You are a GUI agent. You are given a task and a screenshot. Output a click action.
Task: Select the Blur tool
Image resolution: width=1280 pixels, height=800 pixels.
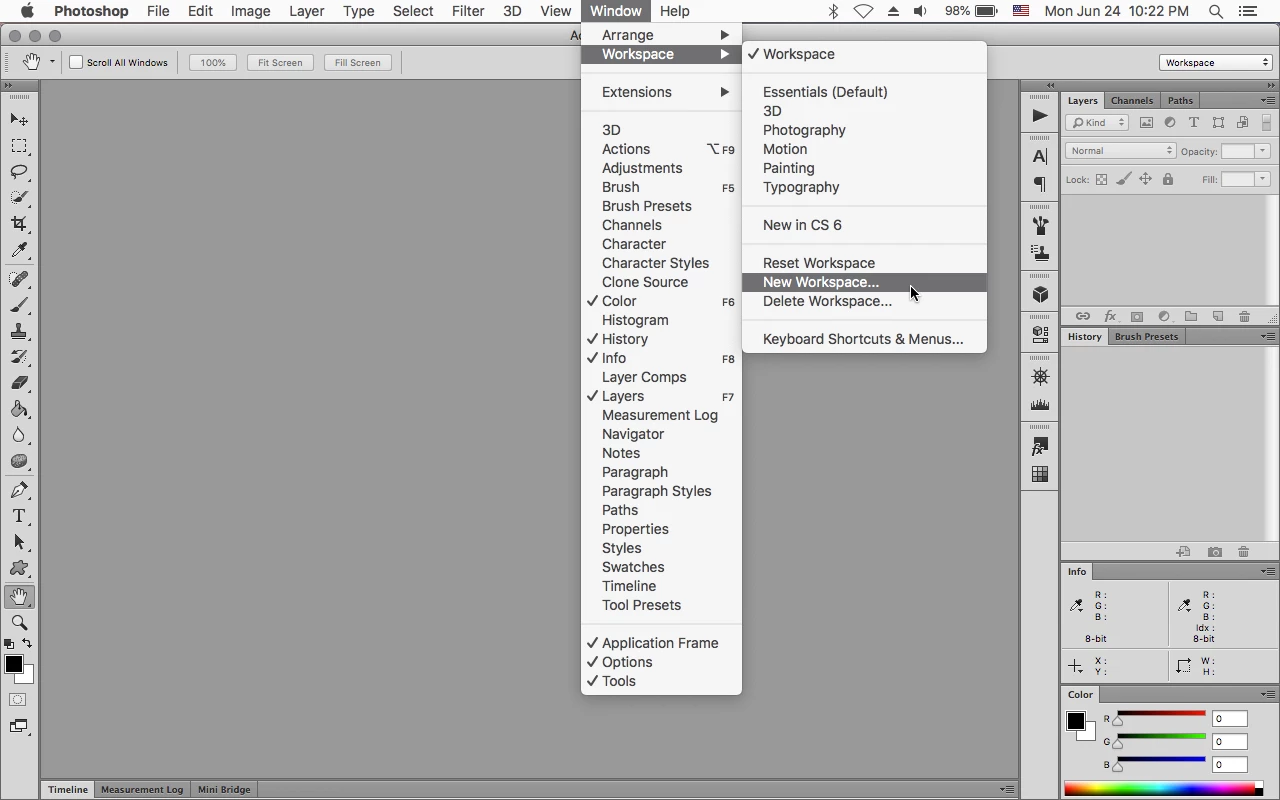19,435
